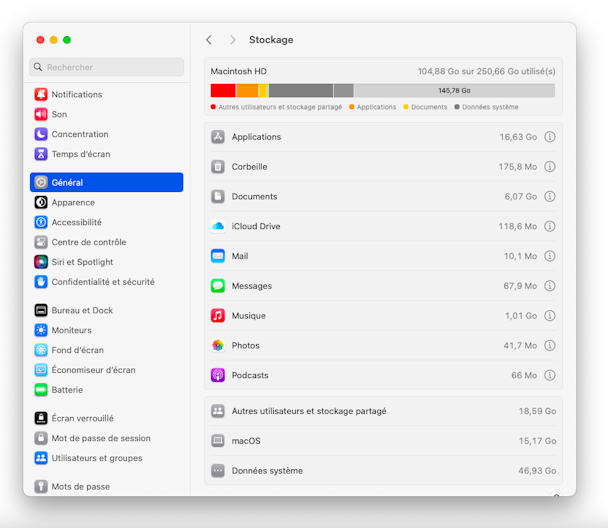608x528 pixels.
Task: Open Temps d'écran hourglass icon
Action: tap(41, 154)
